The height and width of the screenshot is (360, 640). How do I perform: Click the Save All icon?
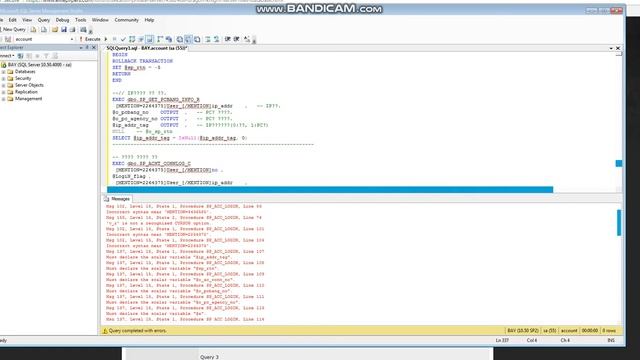[72, 29]
